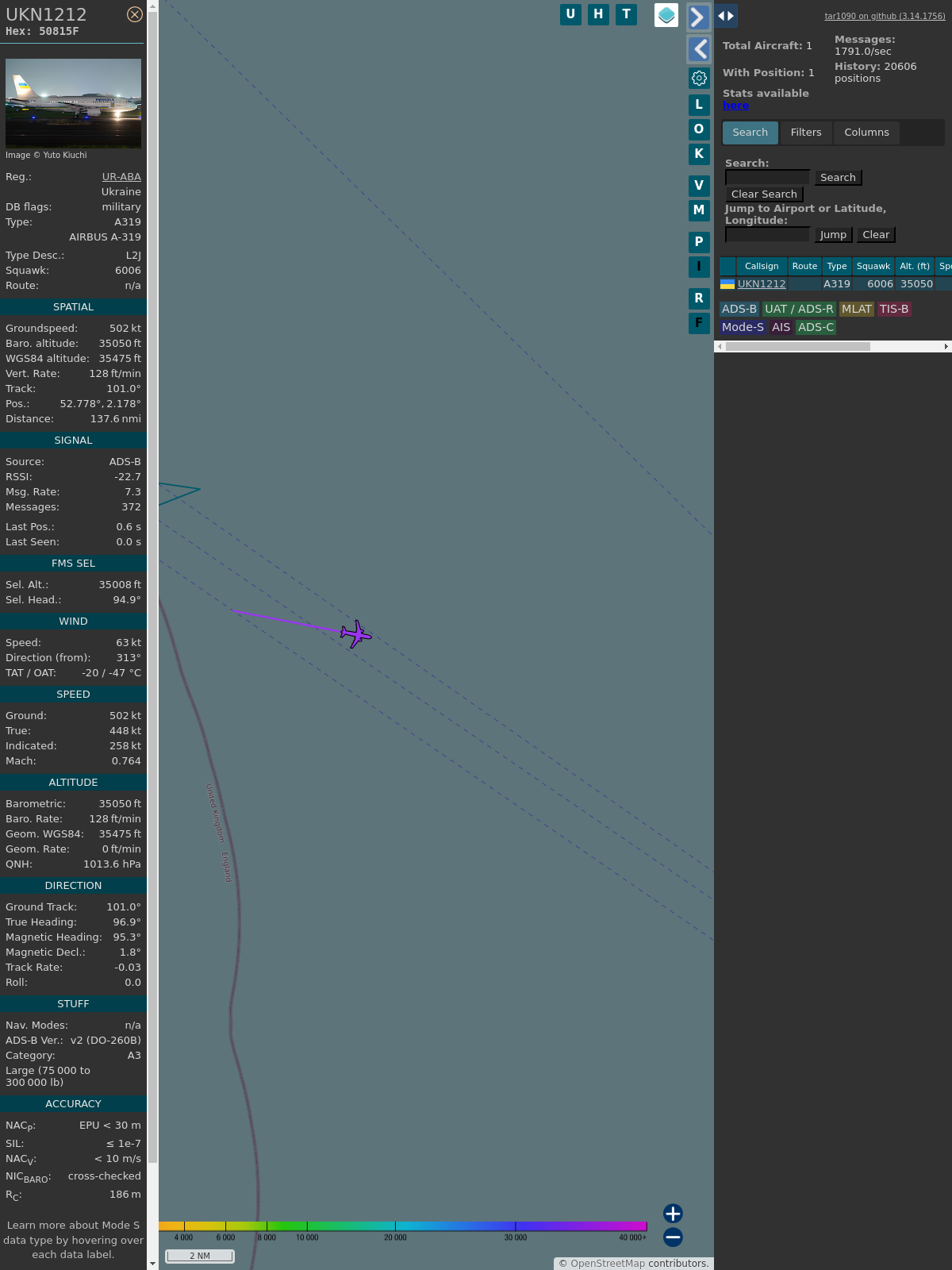
Task: Select the purple aircraft on map
Action: pos(355,634)
